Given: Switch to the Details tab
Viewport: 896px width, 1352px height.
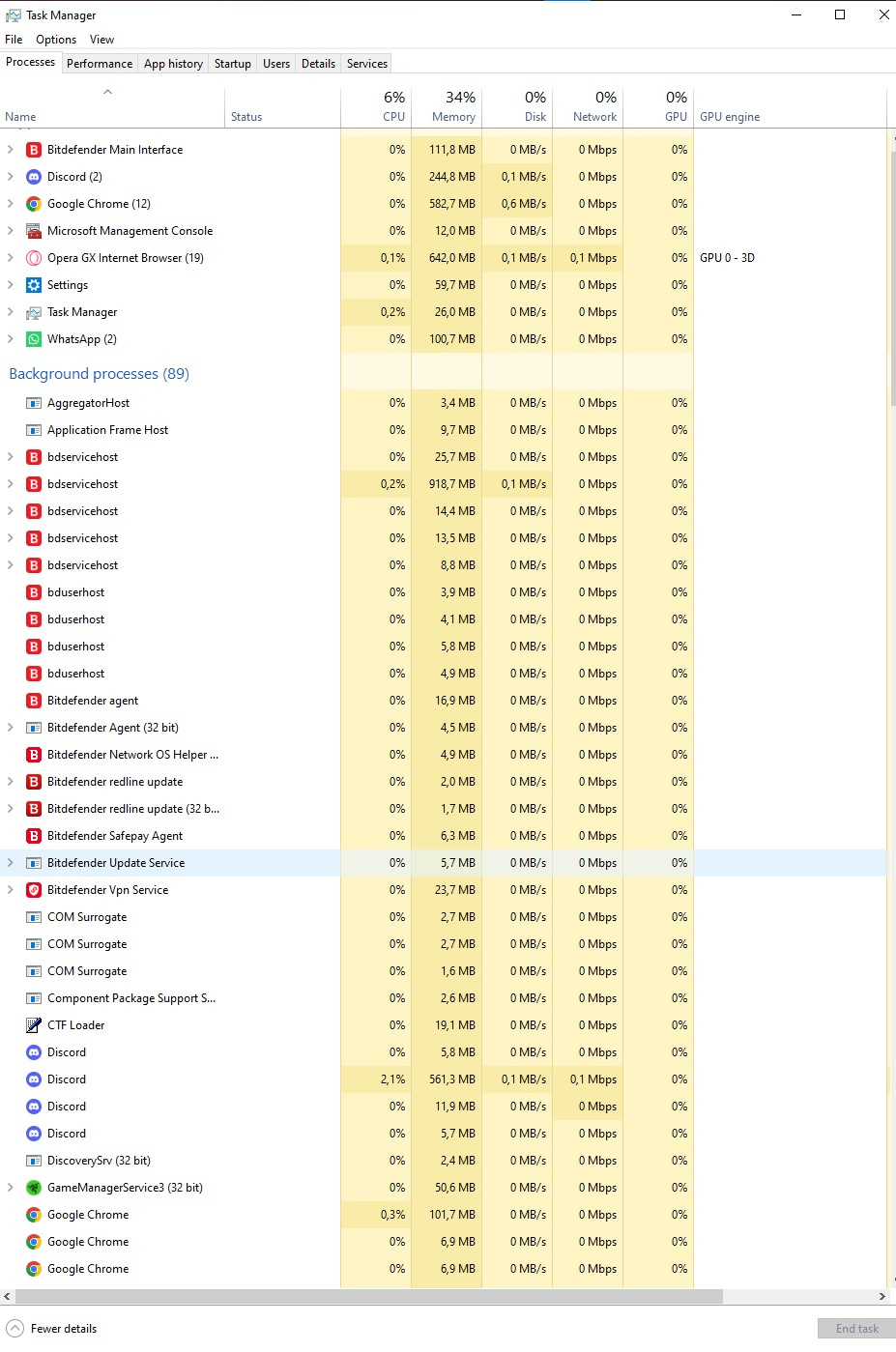Looking at the screenshot, I should pyautogui.click(x=318, y=64).
